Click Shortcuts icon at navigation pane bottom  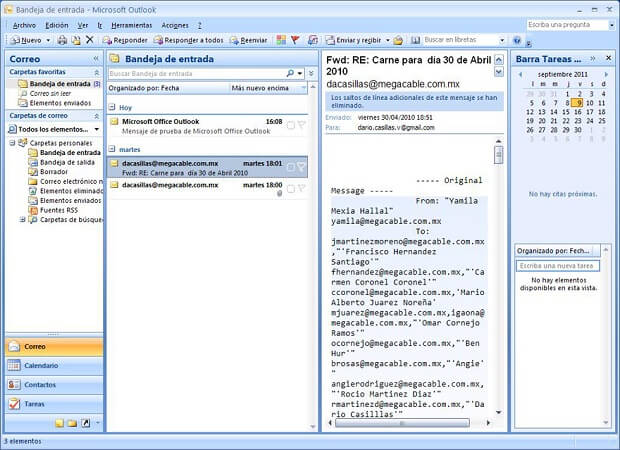click(85, 424)
